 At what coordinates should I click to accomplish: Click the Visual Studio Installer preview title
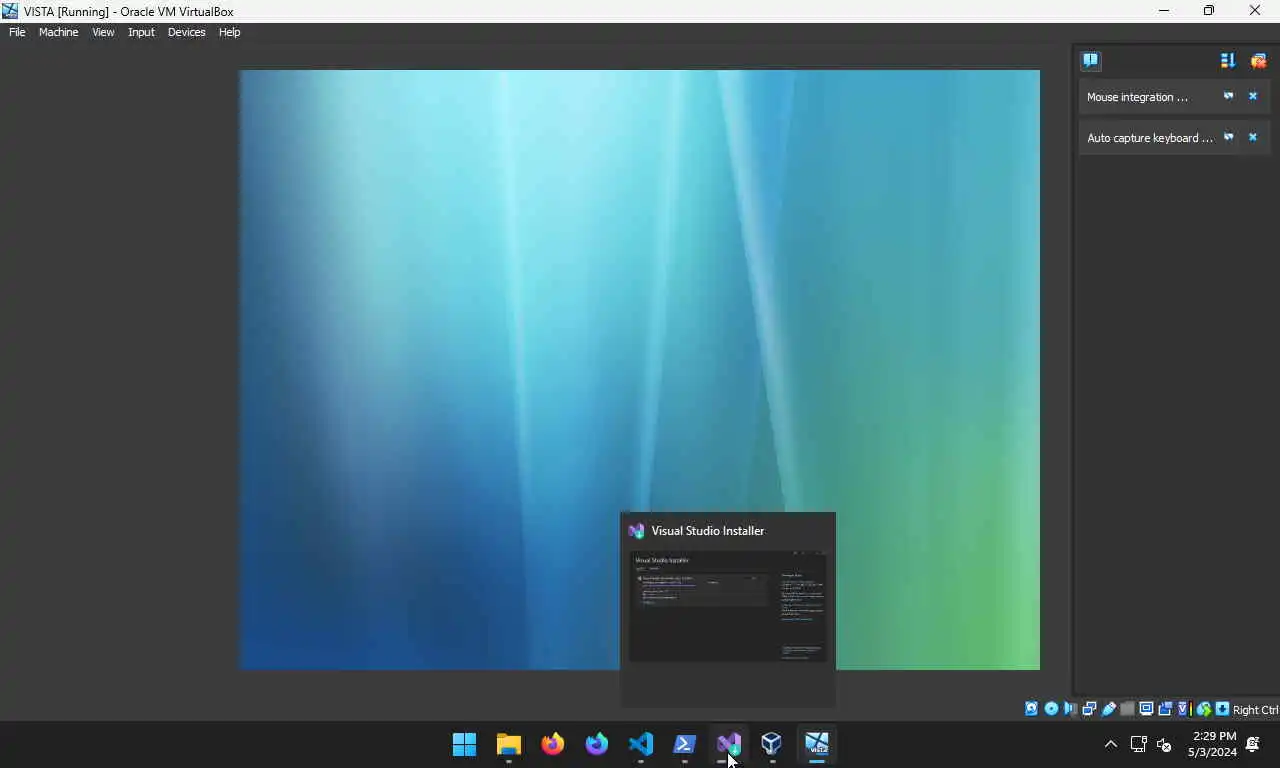(708, 531)
